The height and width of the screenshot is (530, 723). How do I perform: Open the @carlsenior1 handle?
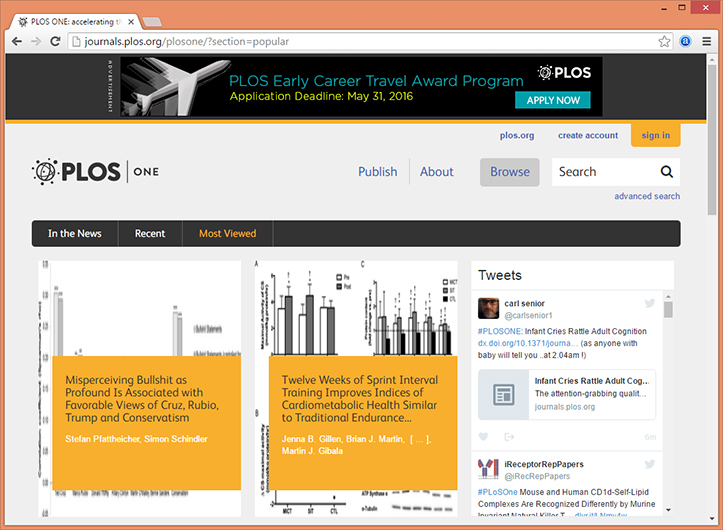(528, 316)
